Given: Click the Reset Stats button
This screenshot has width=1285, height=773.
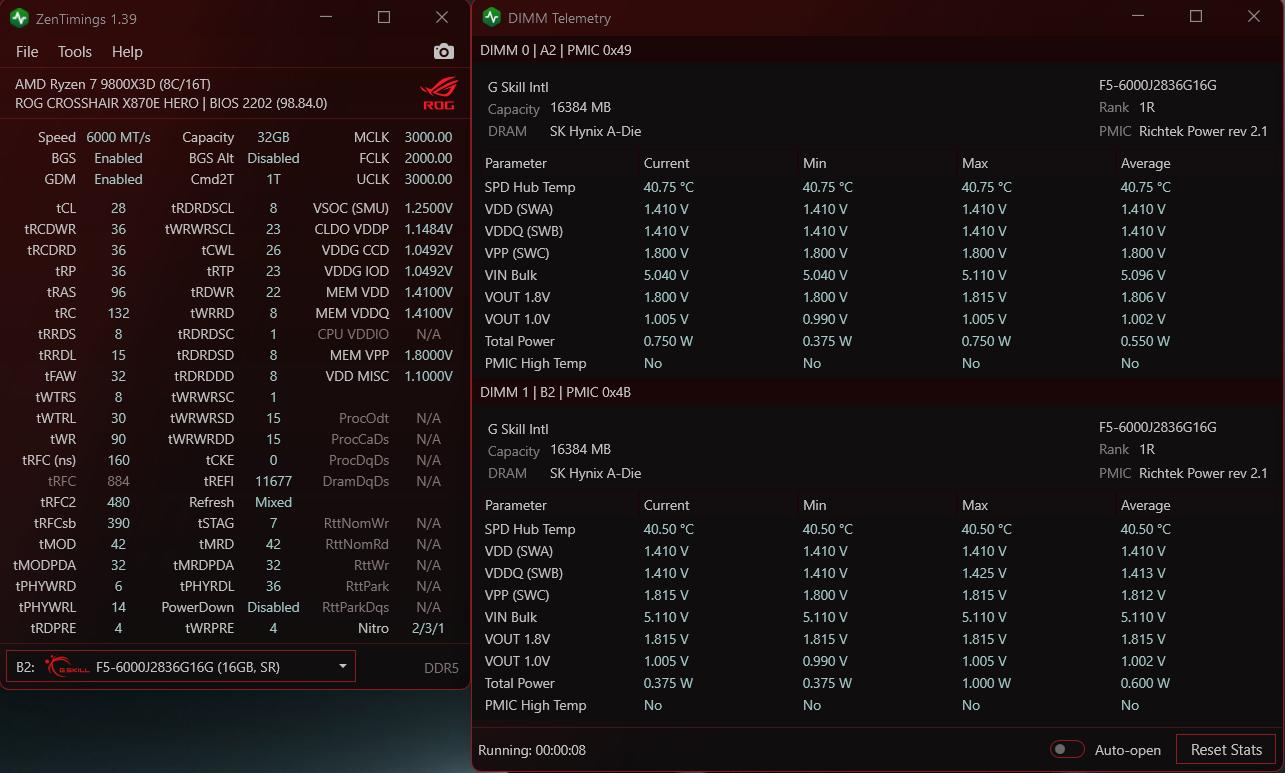Looking at the screenshot, I should [1226, 750].
